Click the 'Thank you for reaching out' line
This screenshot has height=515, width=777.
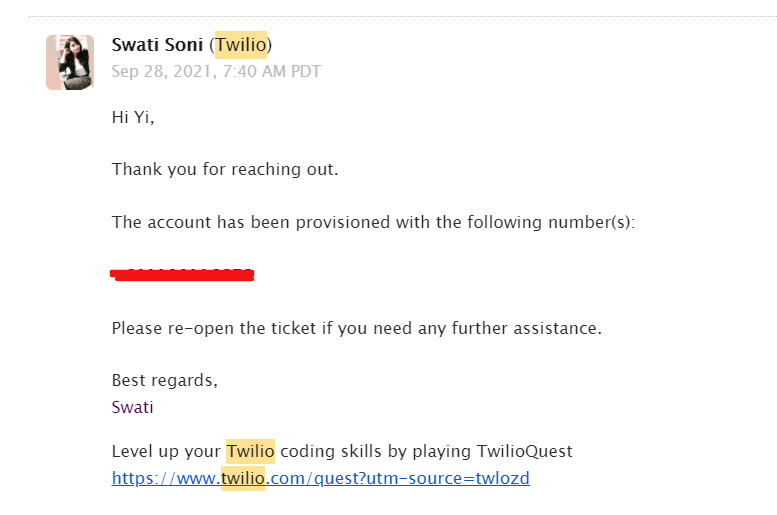225,169
